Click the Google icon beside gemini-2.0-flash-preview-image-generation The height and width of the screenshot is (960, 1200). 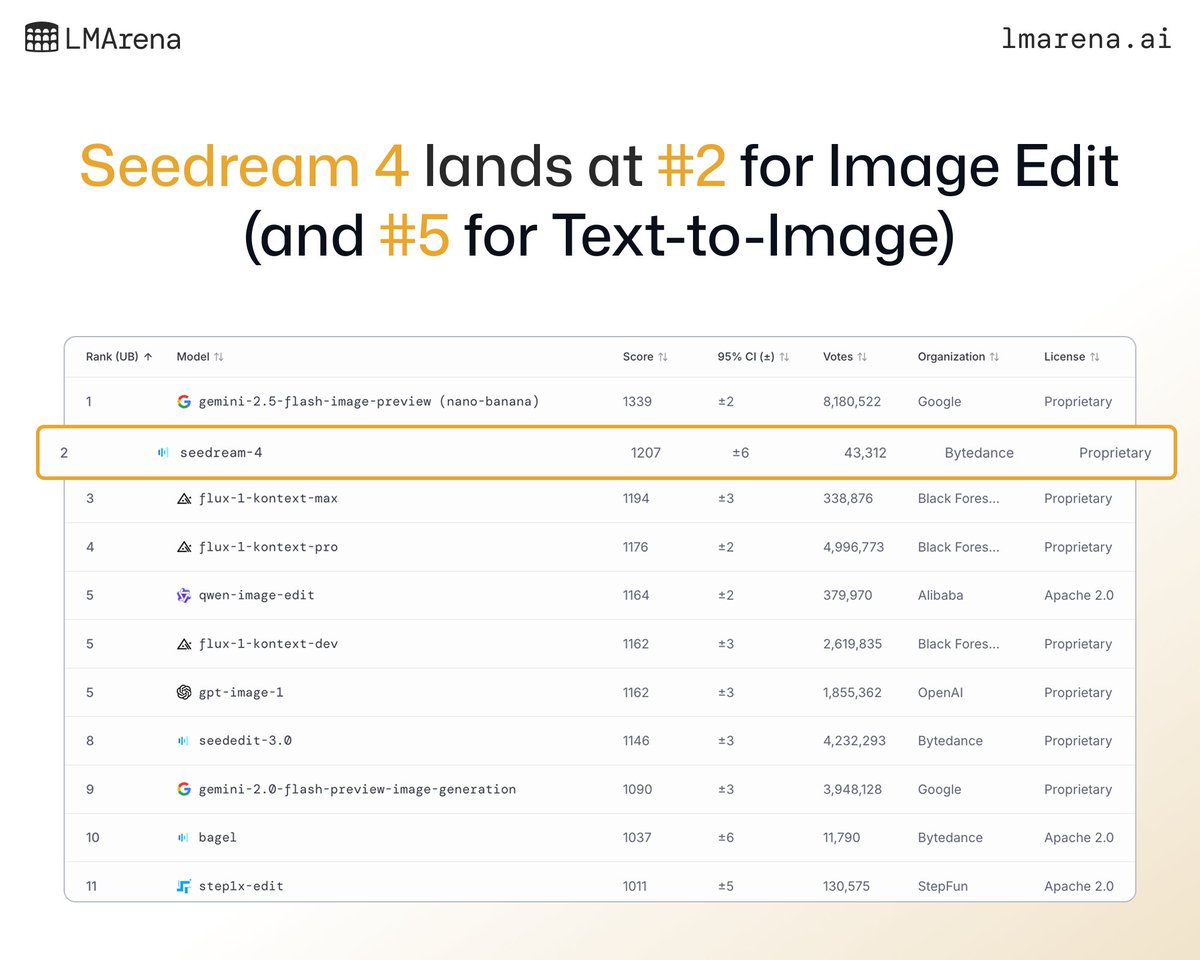coord(184,789)
